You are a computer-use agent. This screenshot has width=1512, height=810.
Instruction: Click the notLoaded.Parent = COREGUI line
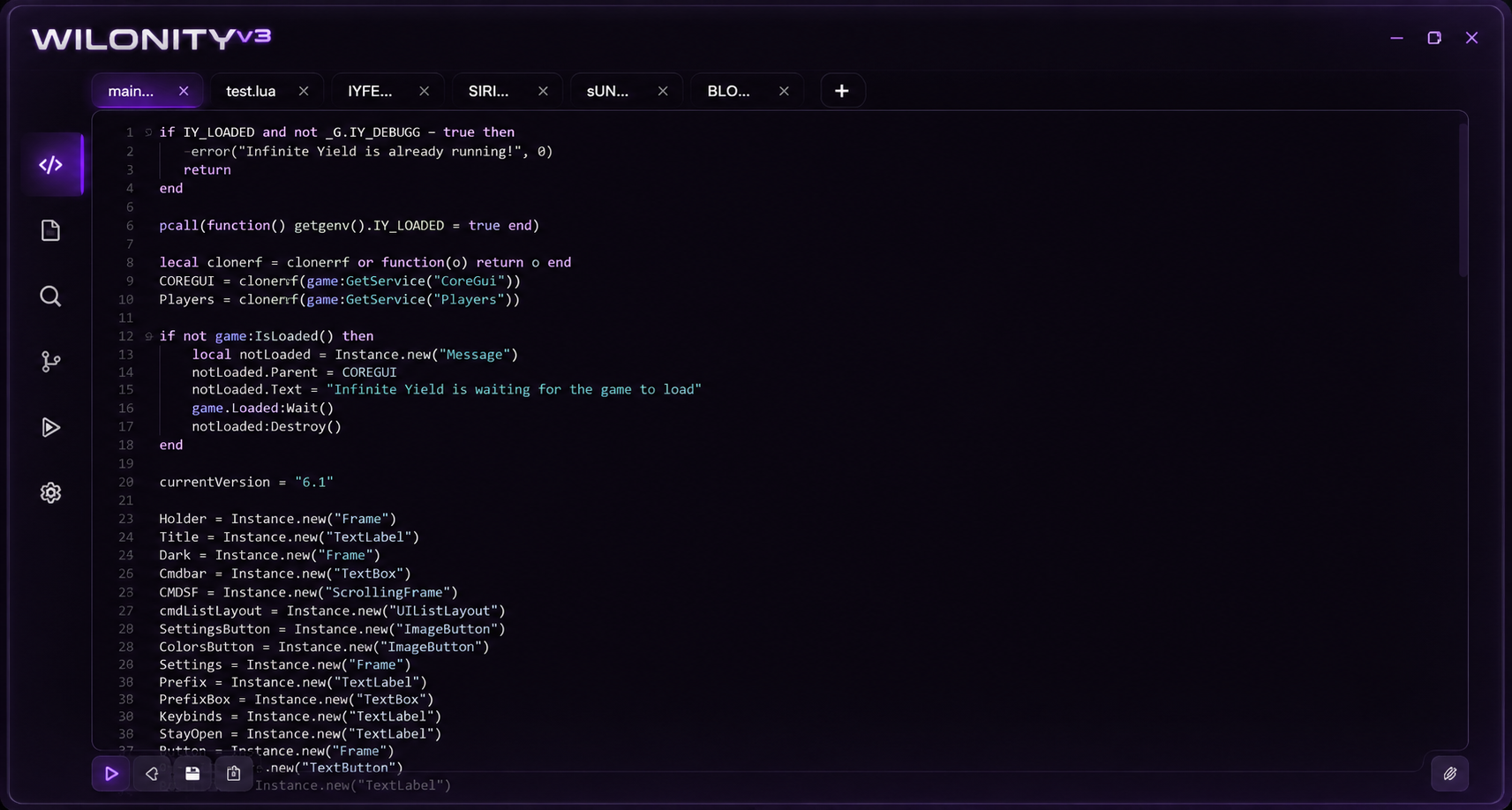pyautogui.click(x=294, y=372)
